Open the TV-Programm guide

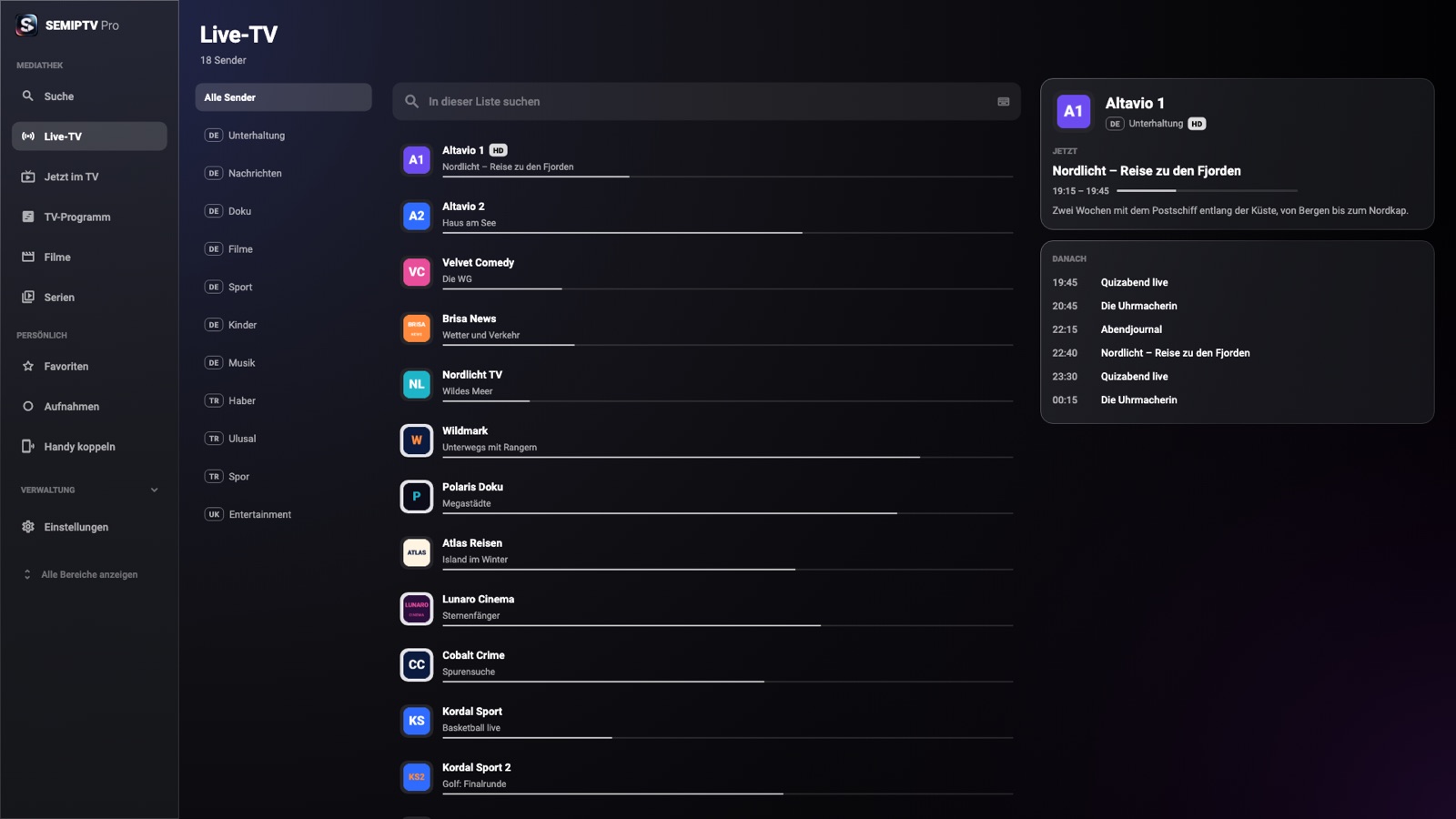click(89, 217)
